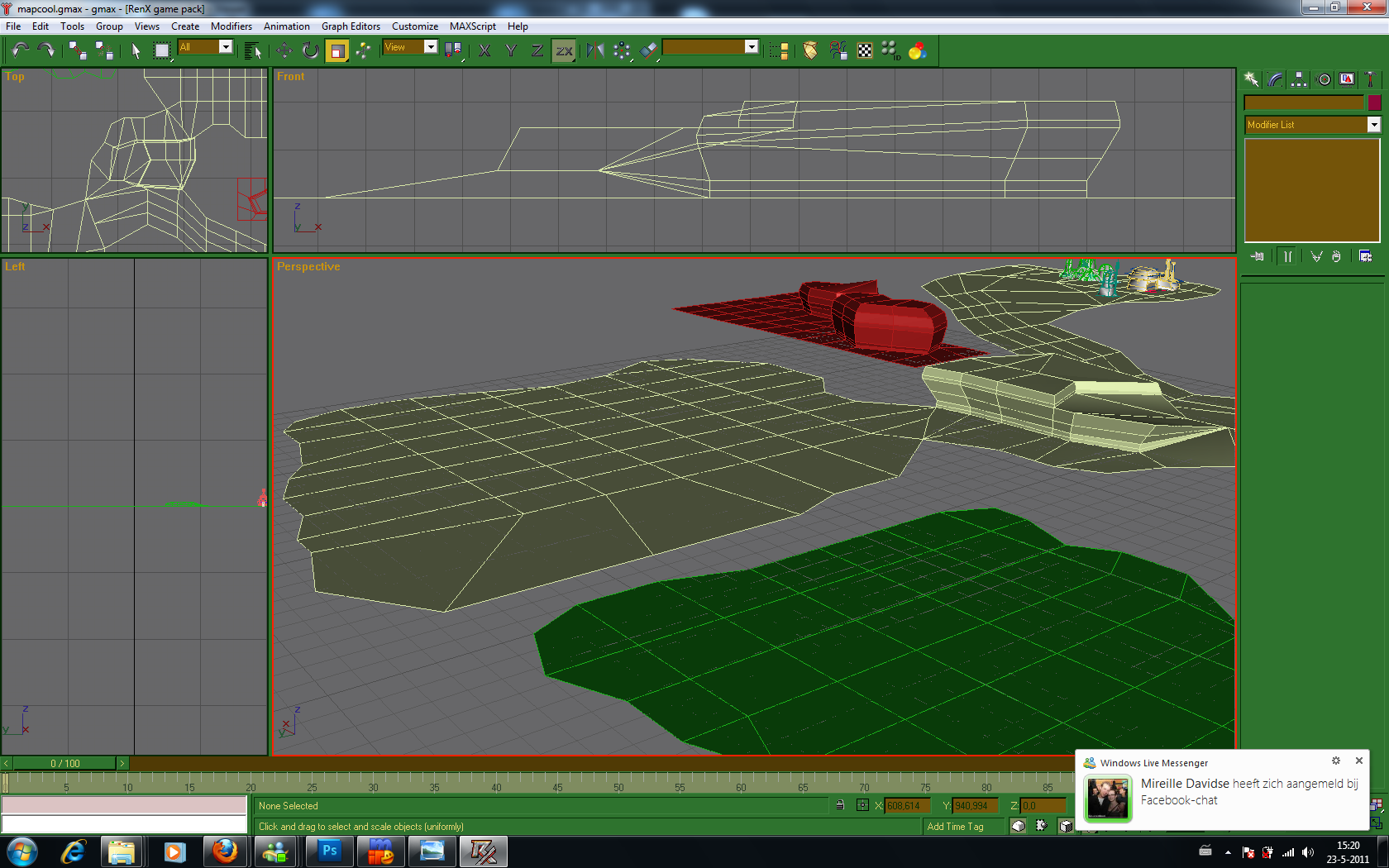Toggle the selection lock padlock

coord(840,805)
